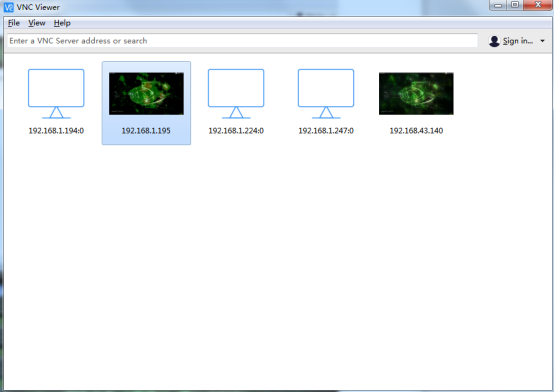This screenshot has height=392, width=554.
Task: Select the 192.168.1.194:0 monitor icon
Action: click(x=56, y=94)
